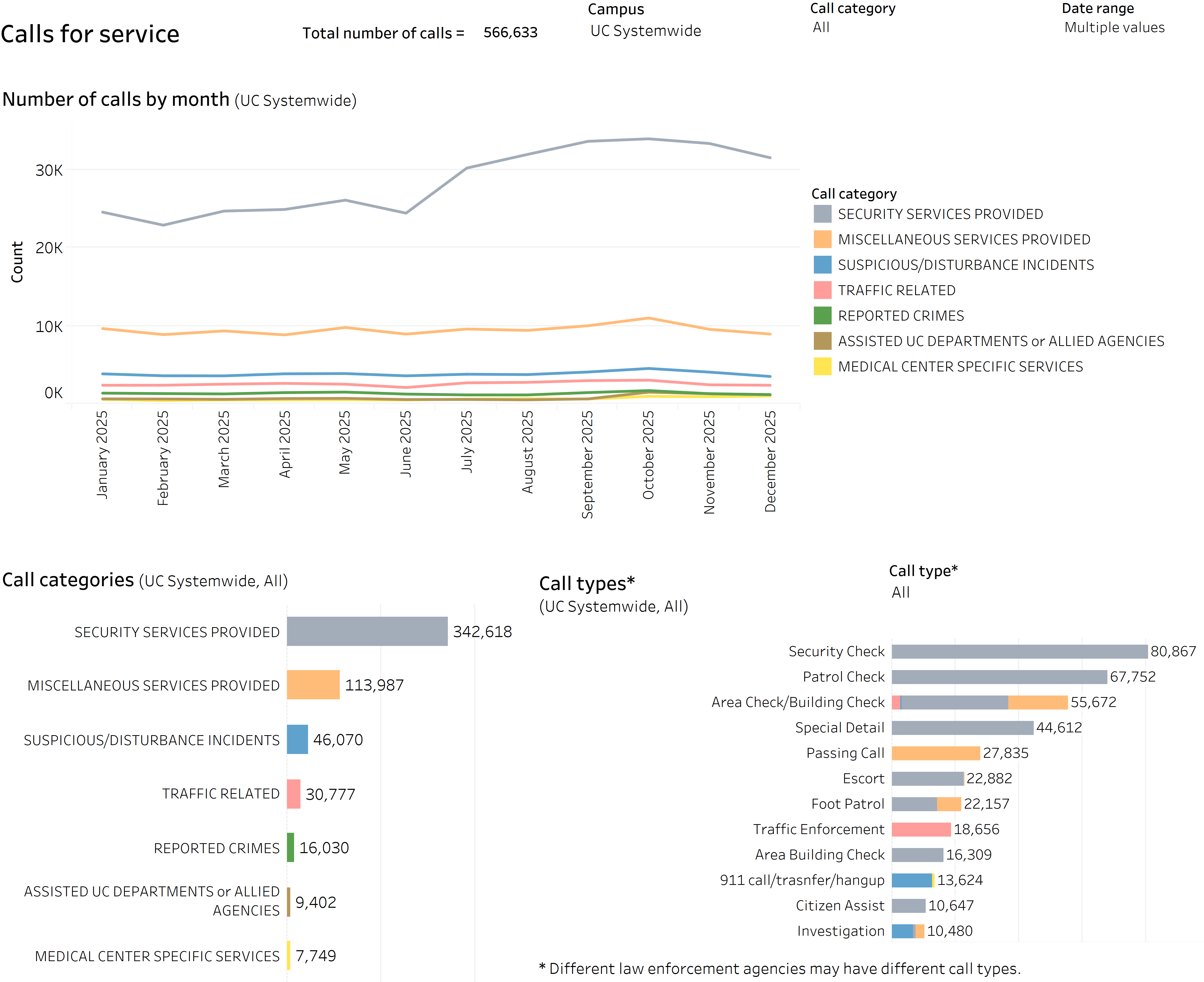This screenshot has width=1204, height=982.
Task: Click the ASSISTED UC DEPARTMENTS category row label
Action: pos(151,901)
